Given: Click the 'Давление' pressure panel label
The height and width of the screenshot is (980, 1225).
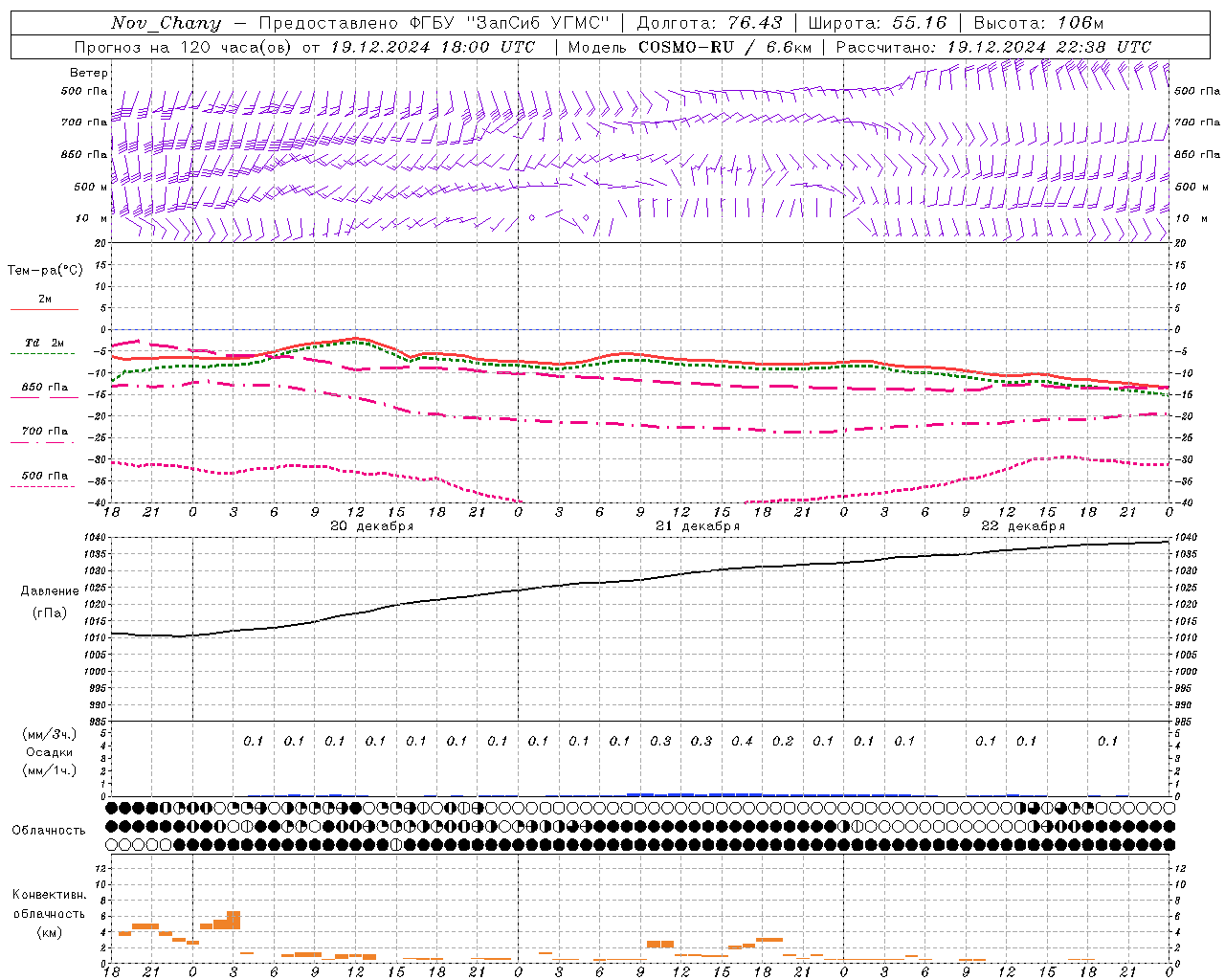Looking at the screenshot, I should [x=50, y=591].
